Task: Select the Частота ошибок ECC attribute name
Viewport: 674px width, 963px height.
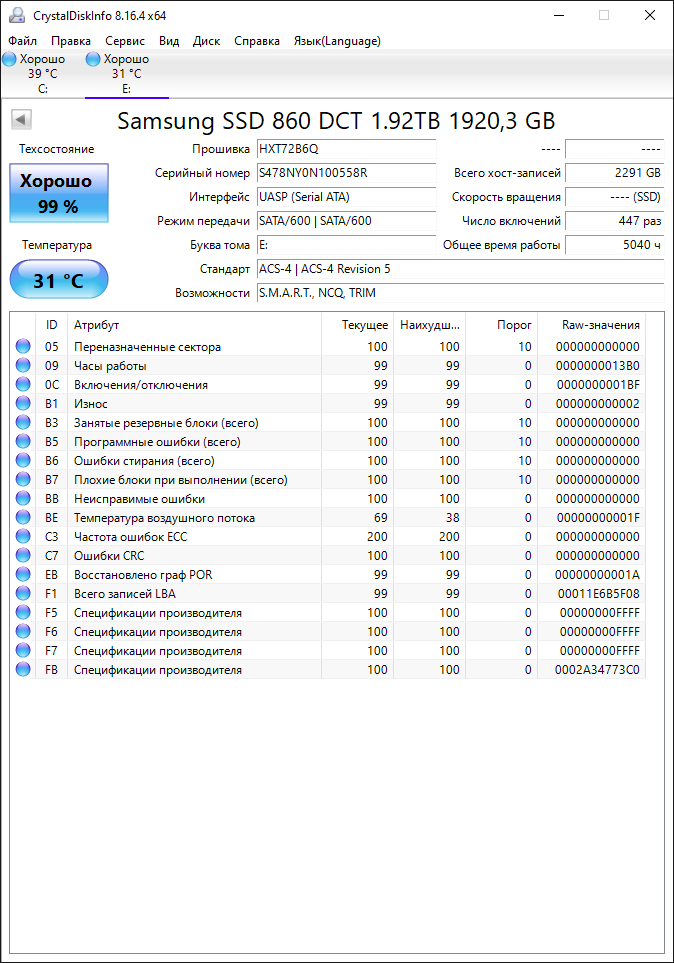Action: coord(130,537)
